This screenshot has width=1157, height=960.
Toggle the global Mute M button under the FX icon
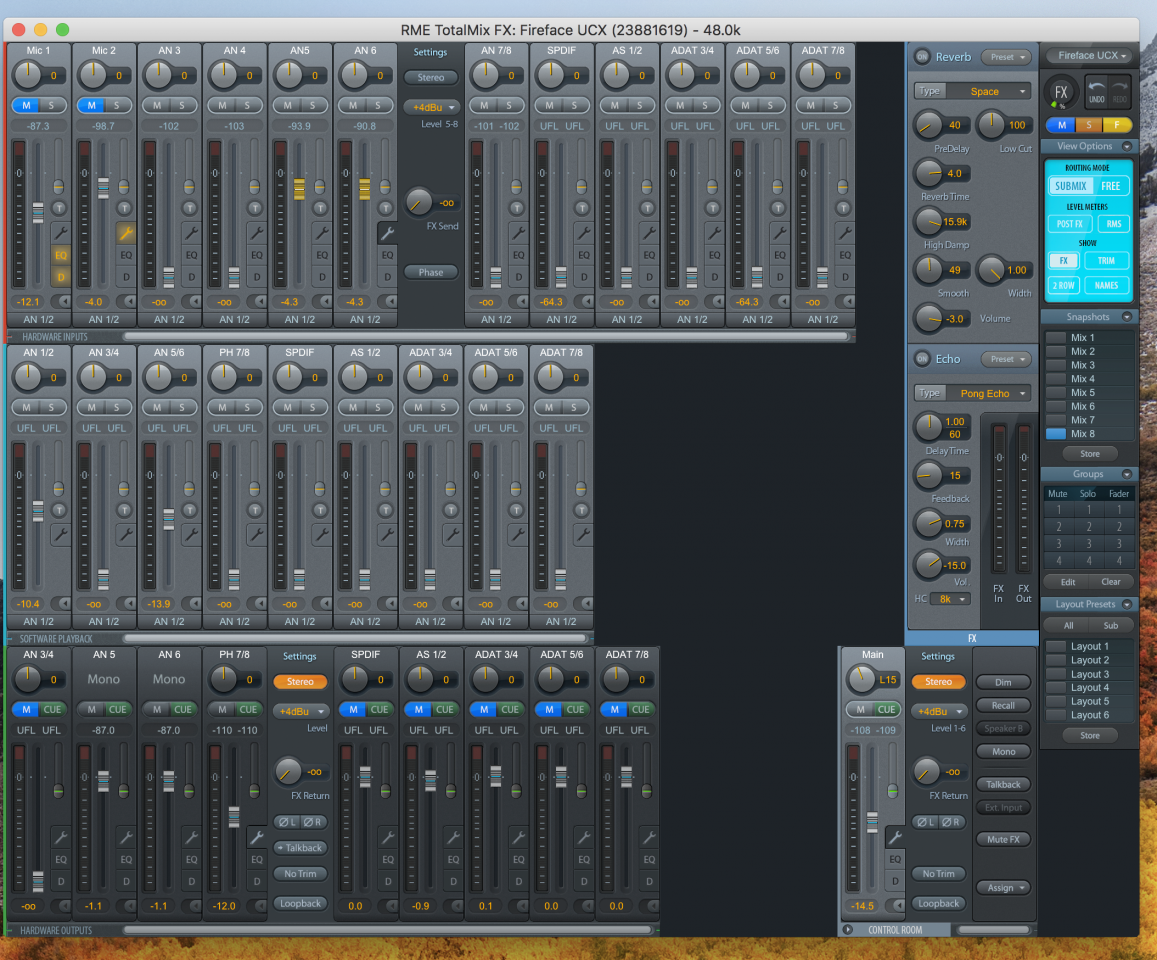click(x=1061, y=125)
